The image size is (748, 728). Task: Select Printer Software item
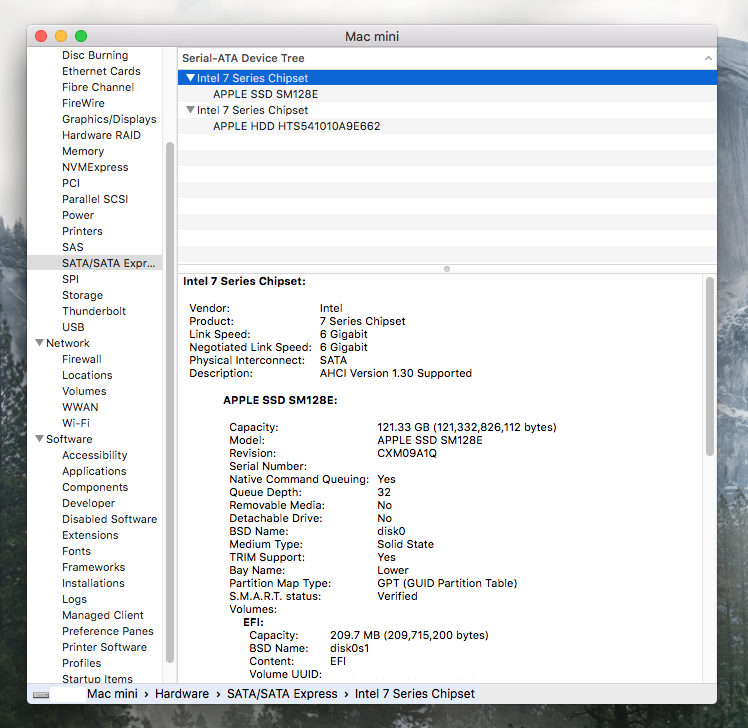pyautogui.click(x=104, y=647)
